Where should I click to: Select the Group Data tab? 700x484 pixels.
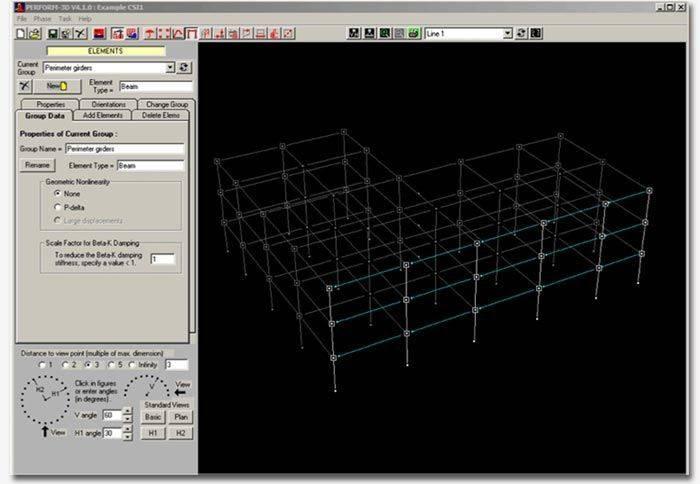pos(45,116)
